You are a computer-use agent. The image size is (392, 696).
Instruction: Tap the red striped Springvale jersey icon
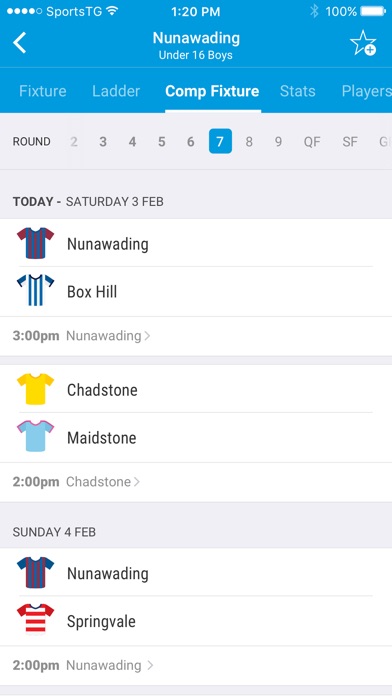coord(36,619)
